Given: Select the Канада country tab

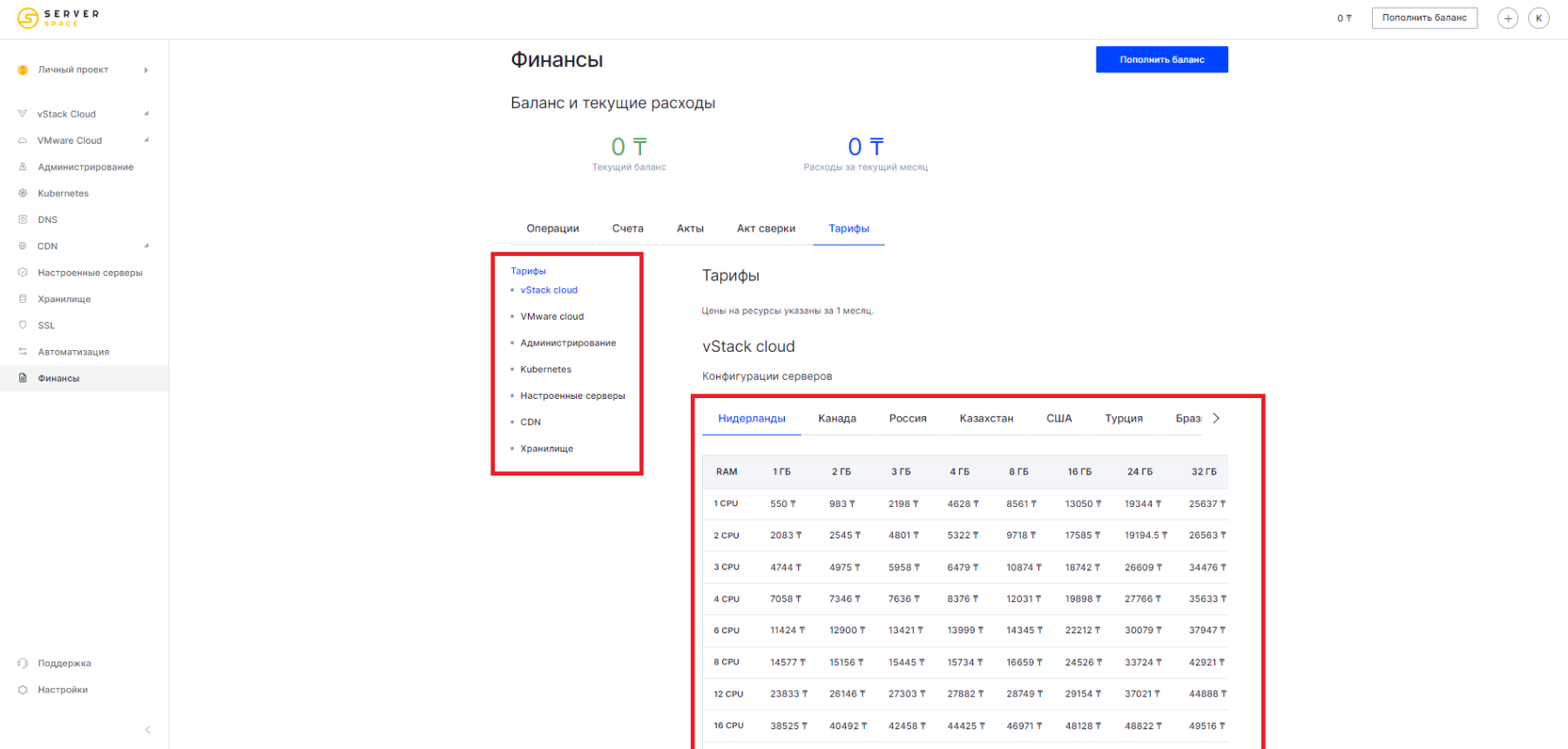Looking at the screenshot, I should click(837, 418).
